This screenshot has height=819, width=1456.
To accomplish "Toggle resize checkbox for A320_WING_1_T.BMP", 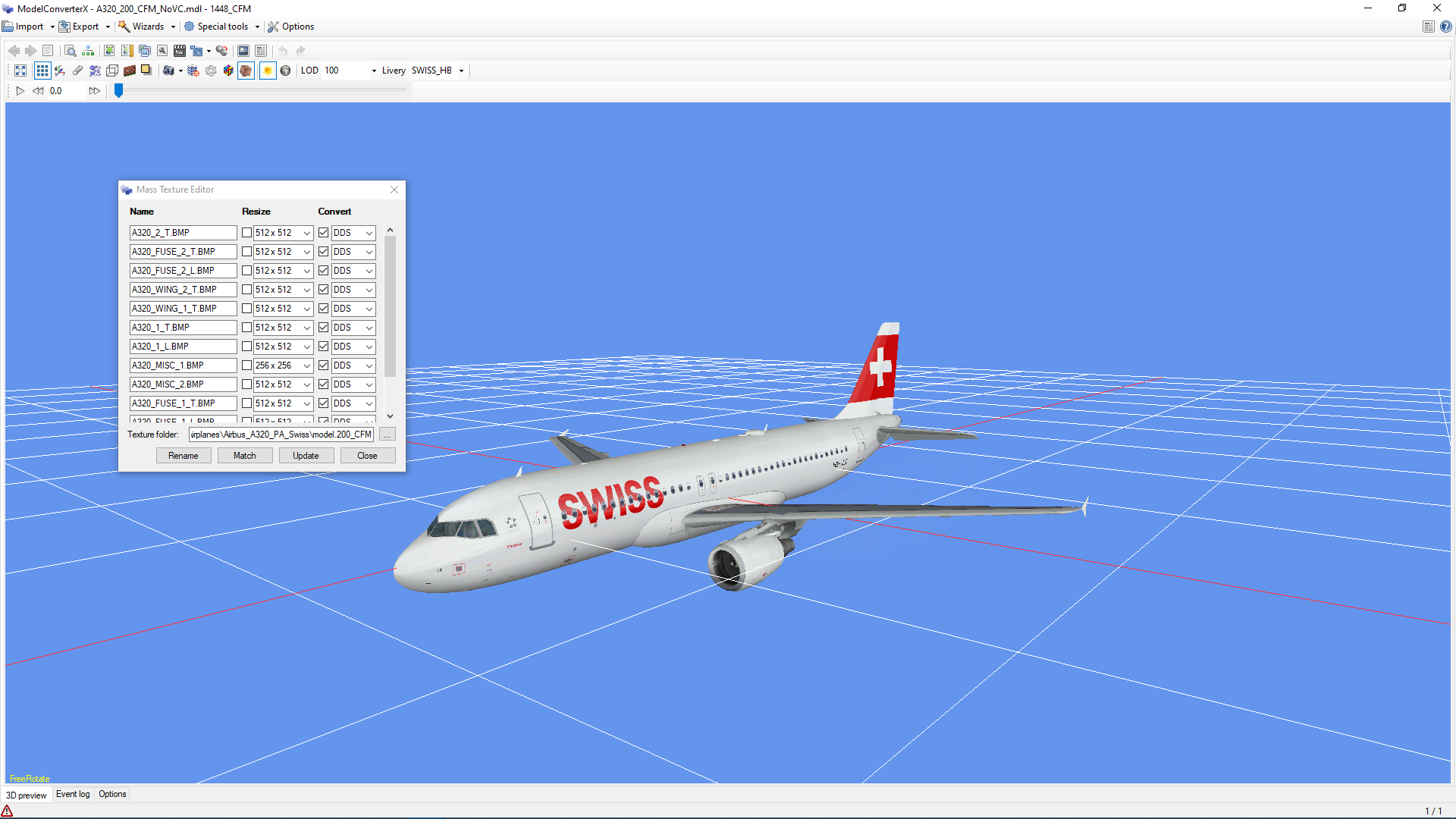I will click(246, 309).
